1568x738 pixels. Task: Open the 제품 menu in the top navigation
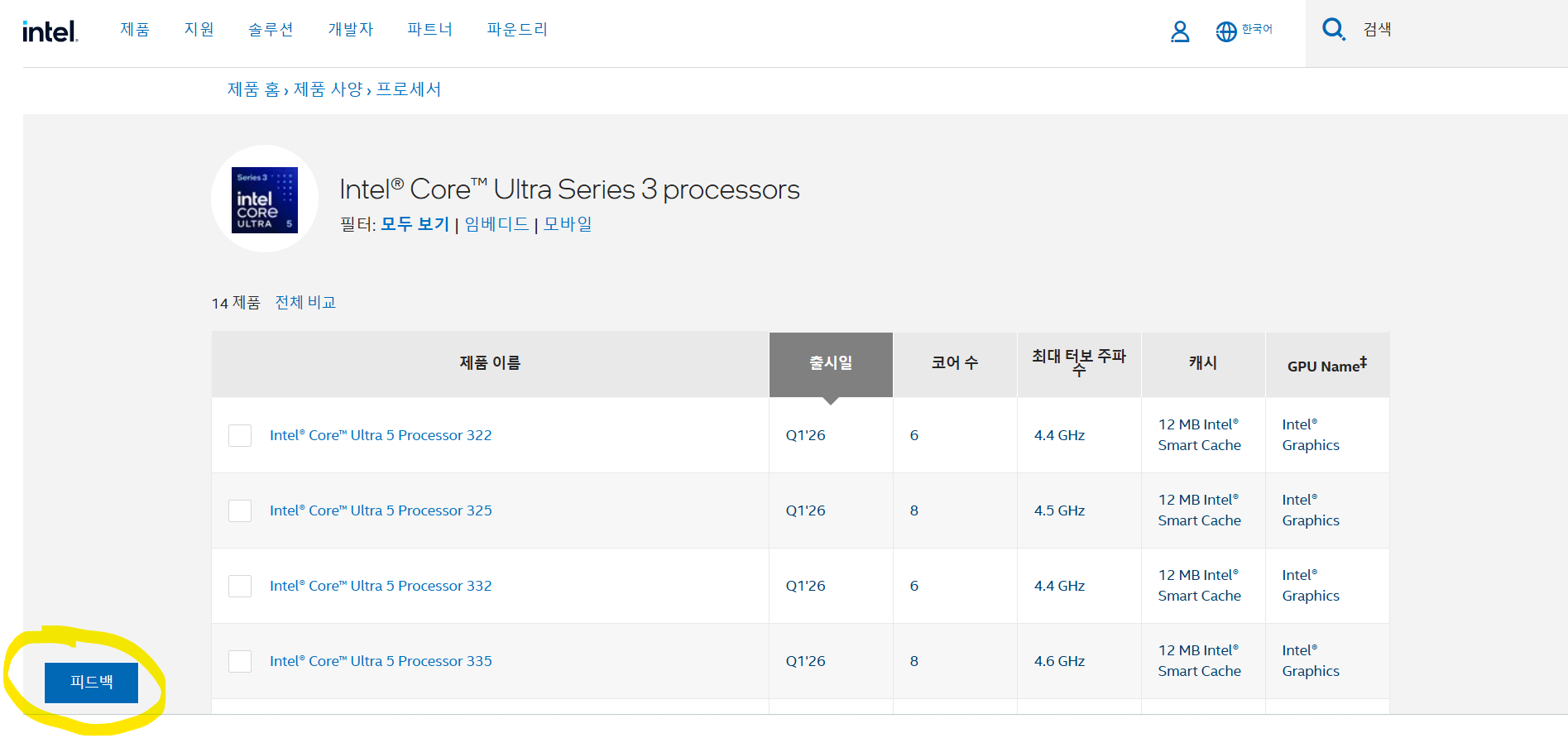(x=135, y=30)
